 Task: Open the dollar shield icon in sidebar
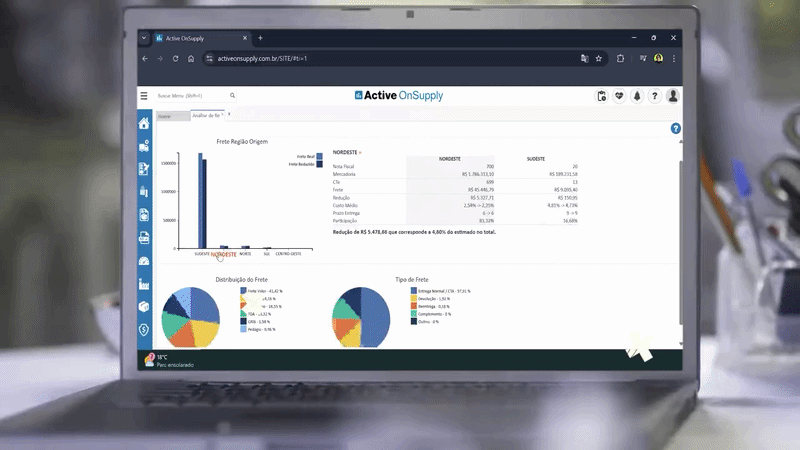[x=144, y=329]
